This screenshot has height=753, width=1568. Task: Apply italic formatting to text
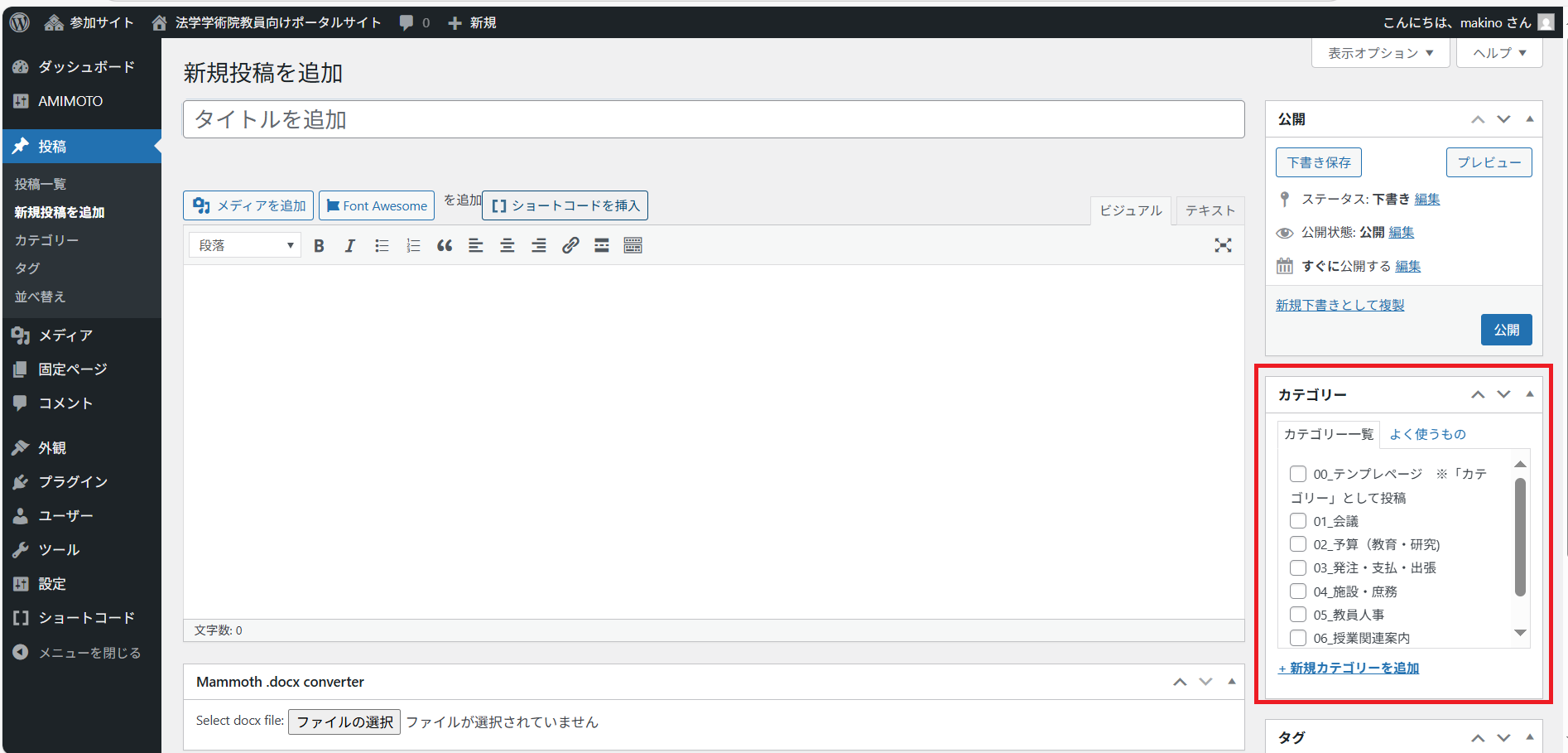click(x=350, y=246)
